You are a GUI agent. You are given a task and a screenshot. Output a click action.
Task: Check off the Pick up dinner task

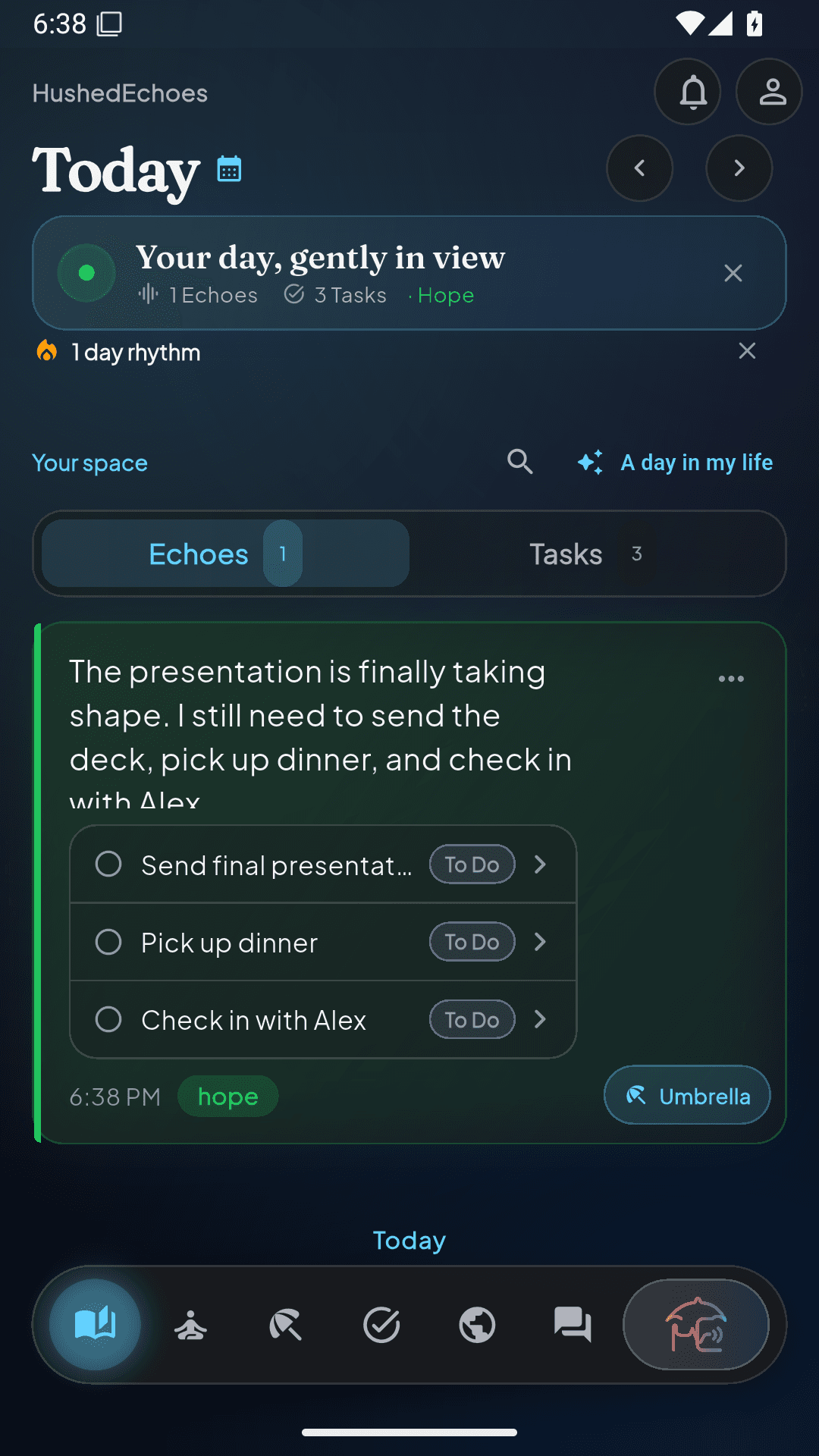108,942
